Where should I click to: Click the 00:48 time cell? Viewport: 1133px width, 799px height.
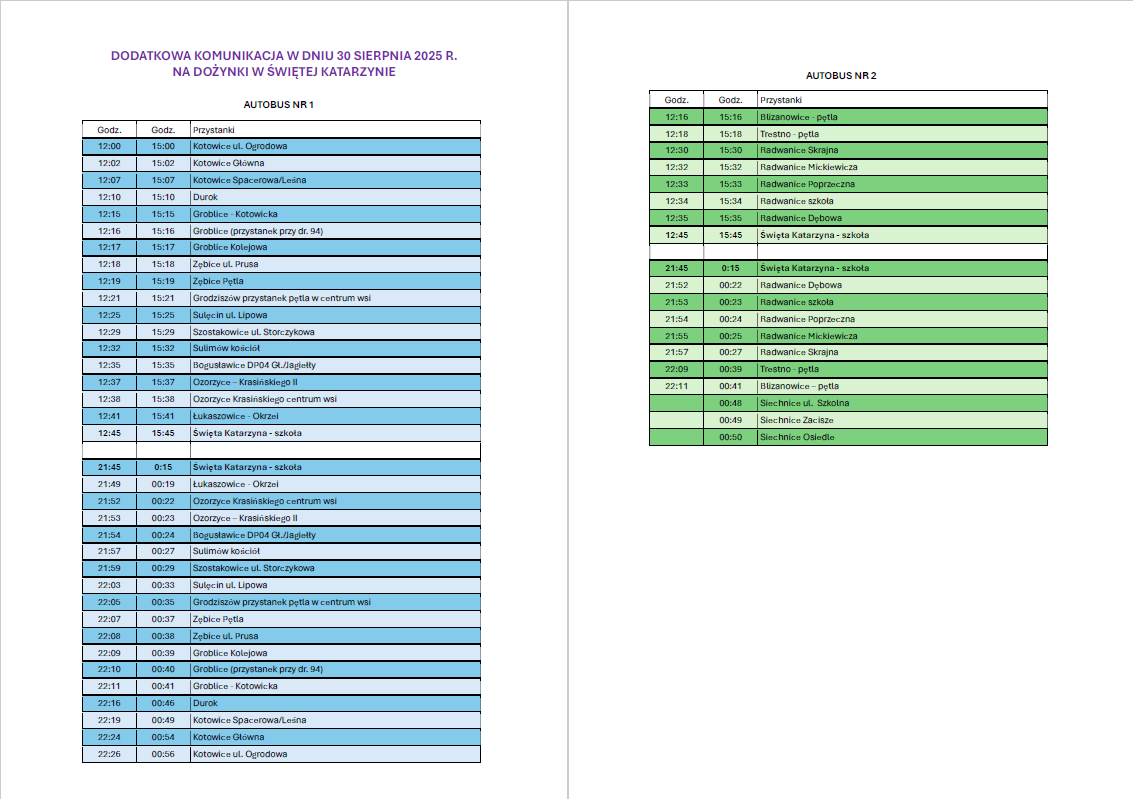[x=730, y=403]
